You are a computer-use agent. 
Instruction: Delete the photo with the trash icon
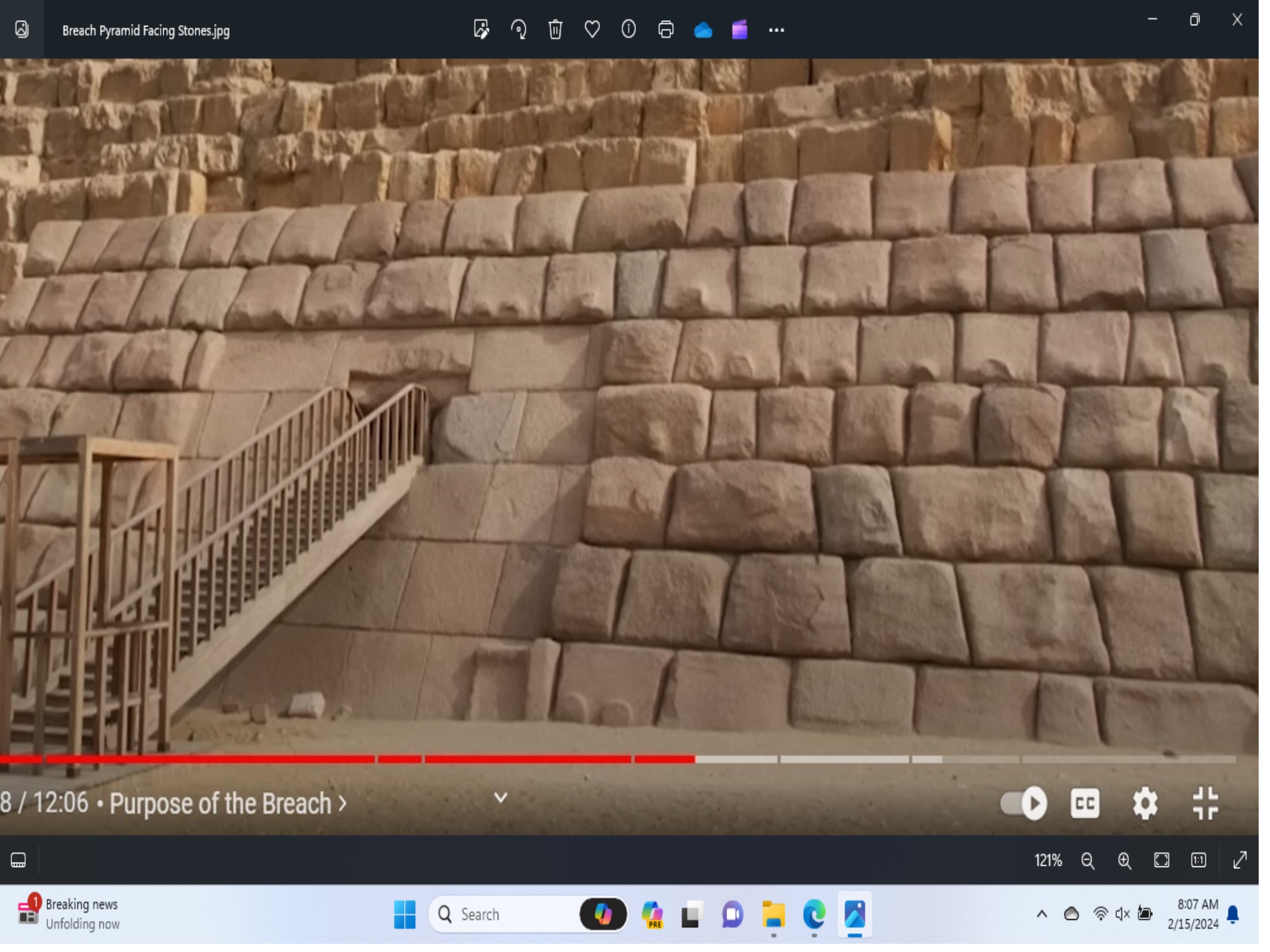pyautogui.click(x=560, y=30)
